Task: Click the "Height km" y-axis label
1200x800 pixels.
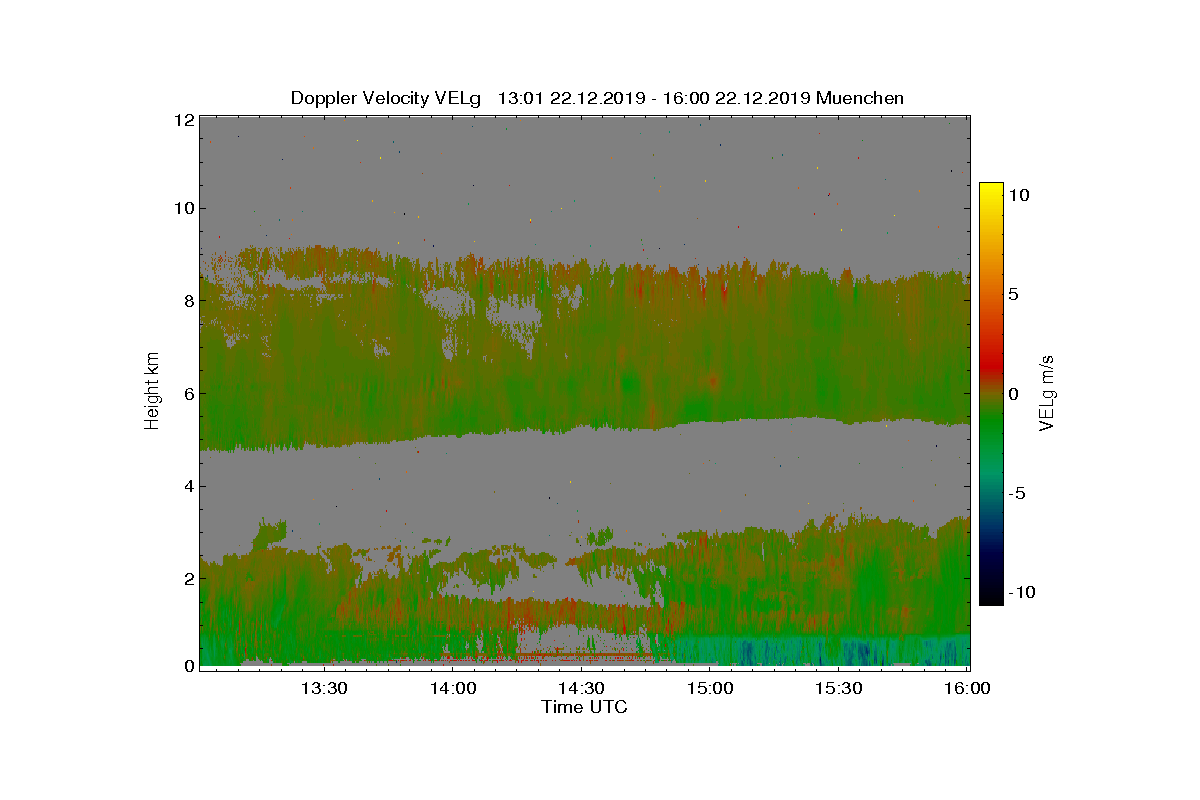Action: point(152,393)
